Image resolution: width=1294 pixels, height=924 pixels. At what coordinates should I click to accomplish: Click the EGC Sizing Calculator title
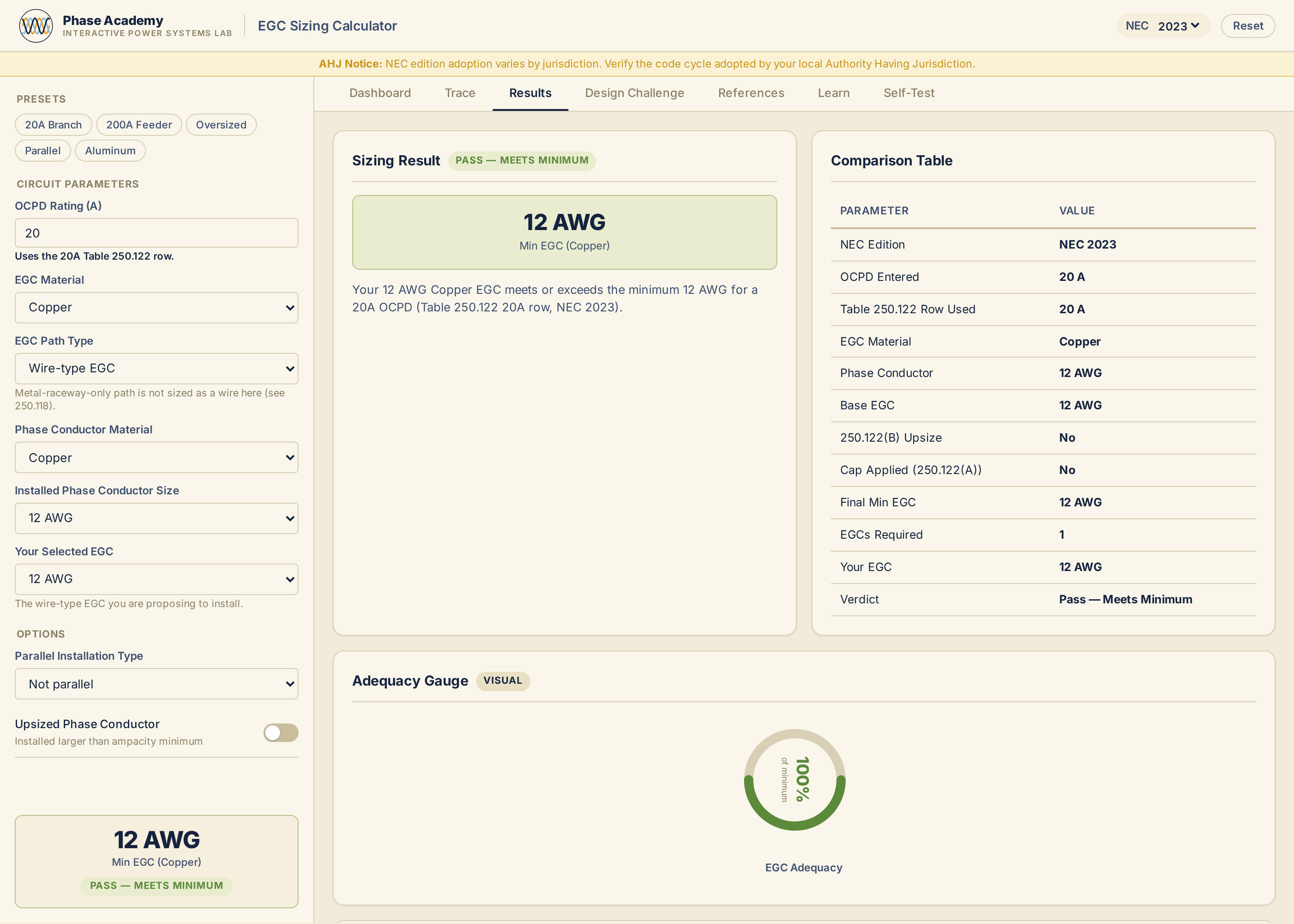327,25
